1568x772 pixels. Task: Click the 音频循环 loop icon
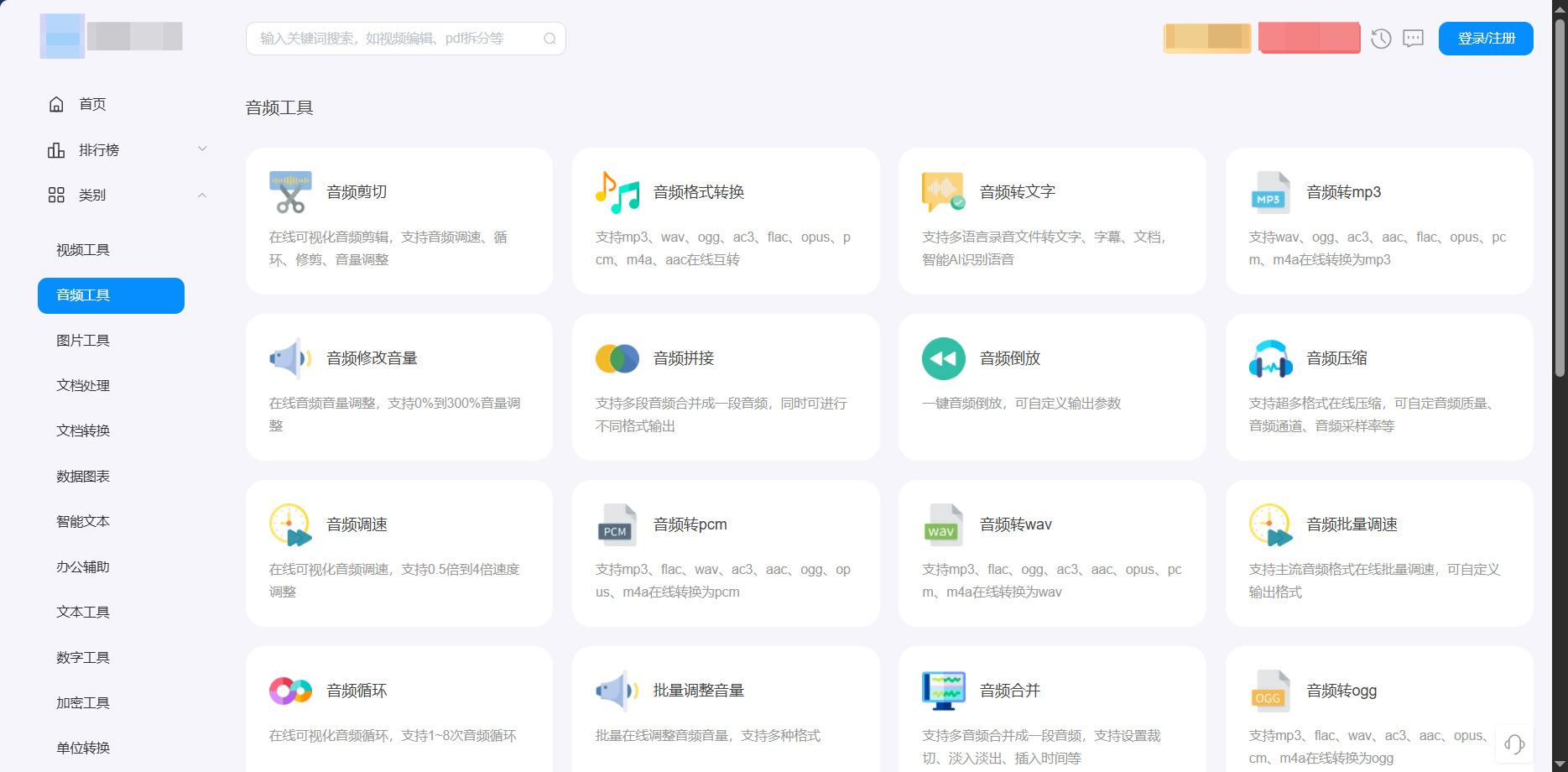click(x=290, y=691)
